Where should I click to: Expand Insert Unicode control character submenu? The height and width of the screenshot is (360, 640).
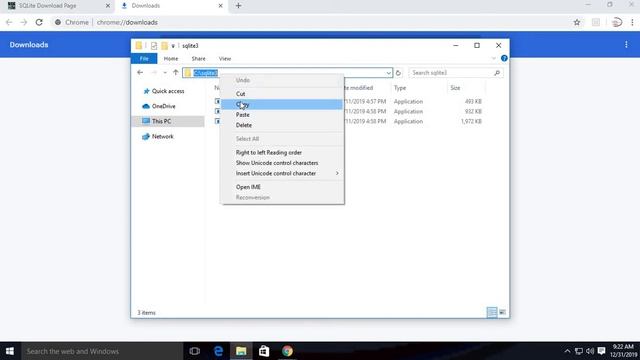[x=282, y=173]
